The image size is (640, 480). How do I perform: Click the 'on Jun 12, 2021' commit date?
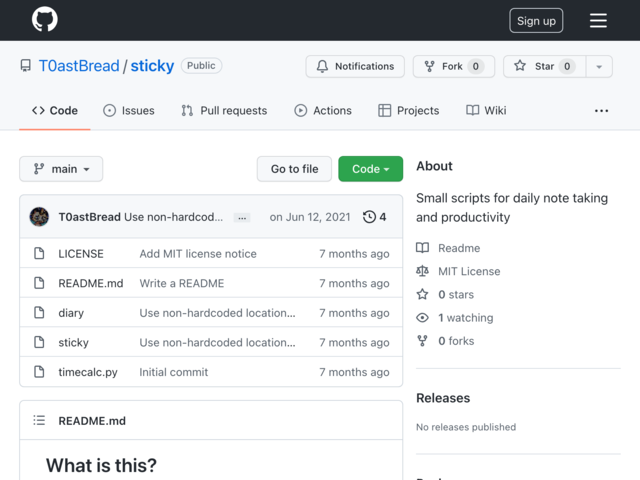tap(310, 217)
